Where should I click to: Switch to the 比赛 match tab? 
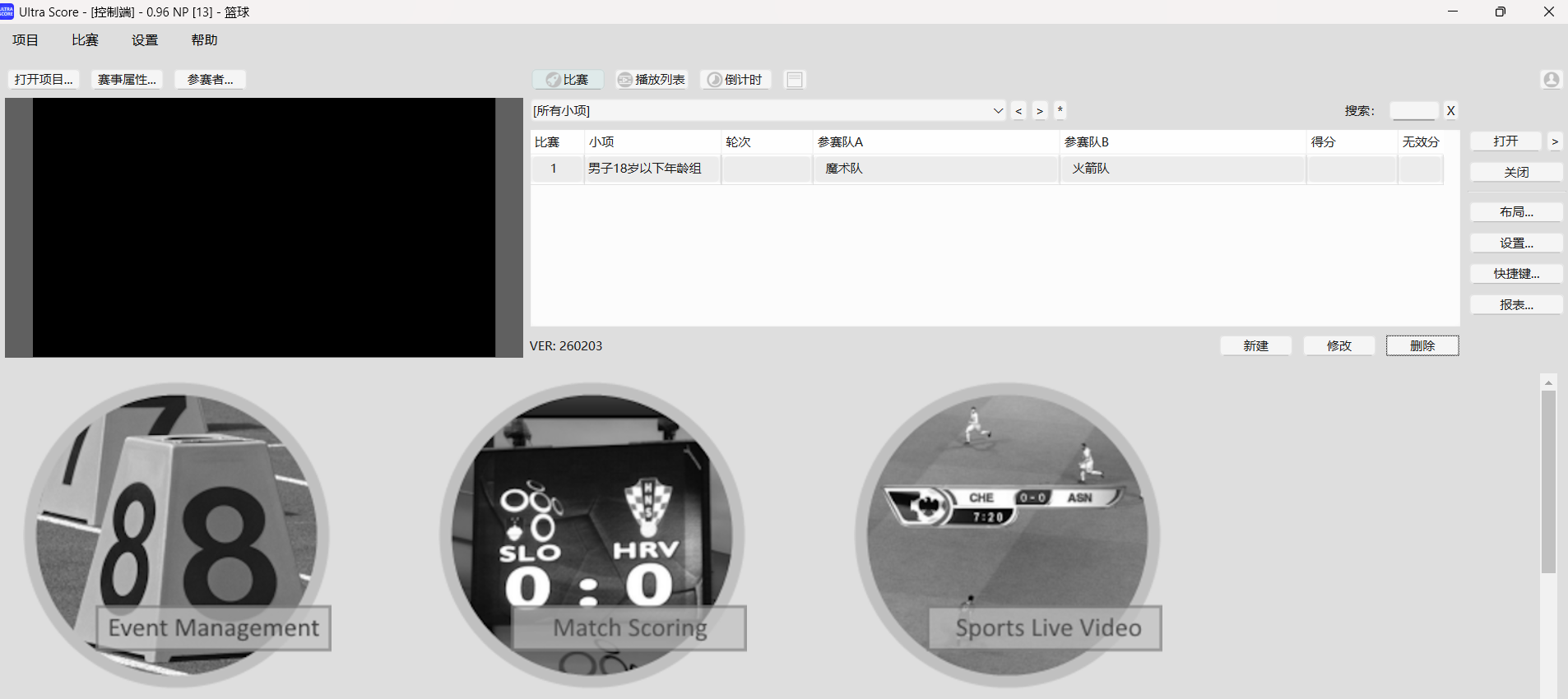(x=568, y=80)
